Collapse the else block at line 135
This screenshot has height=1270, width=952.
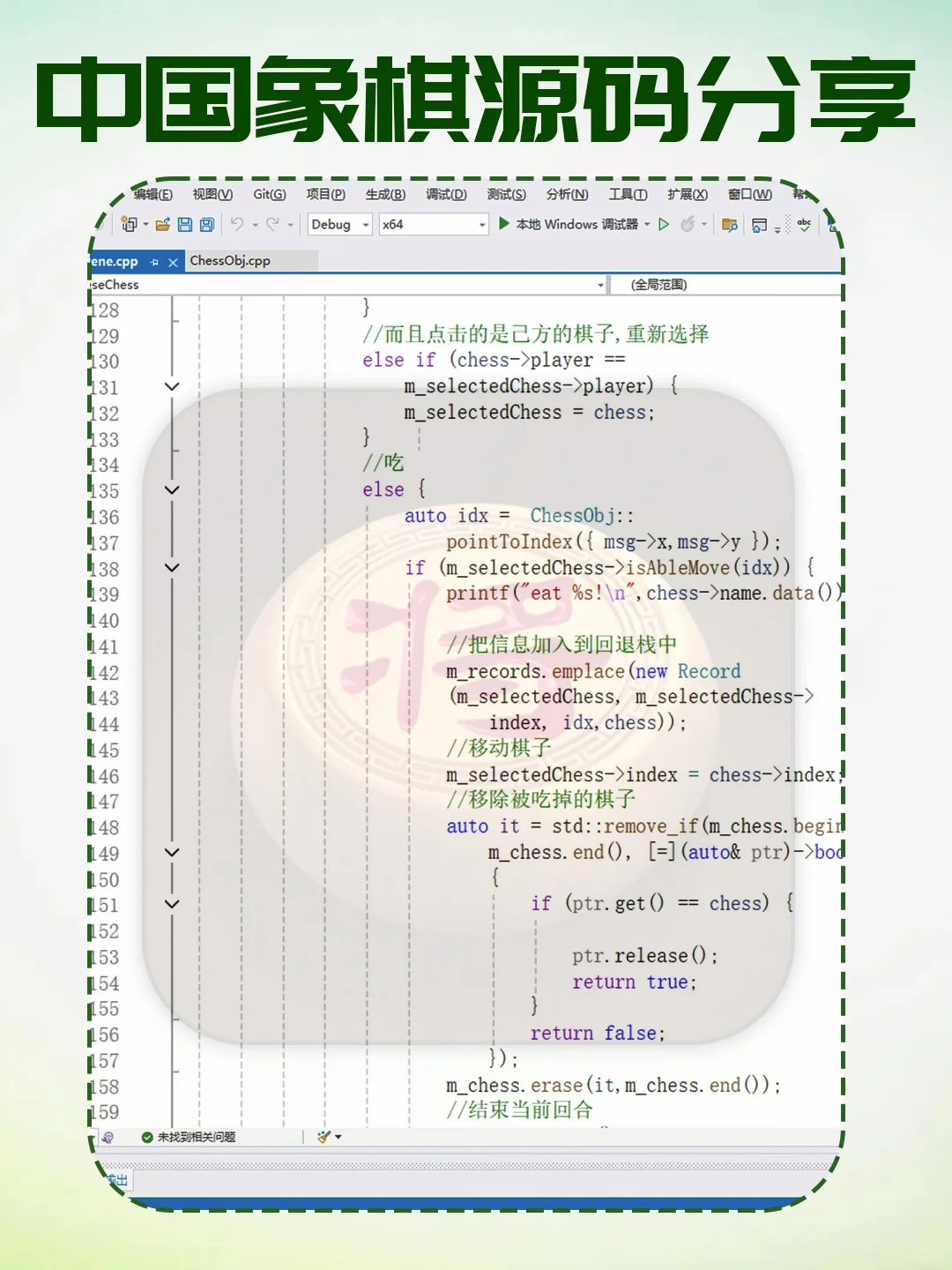[172, 489]
